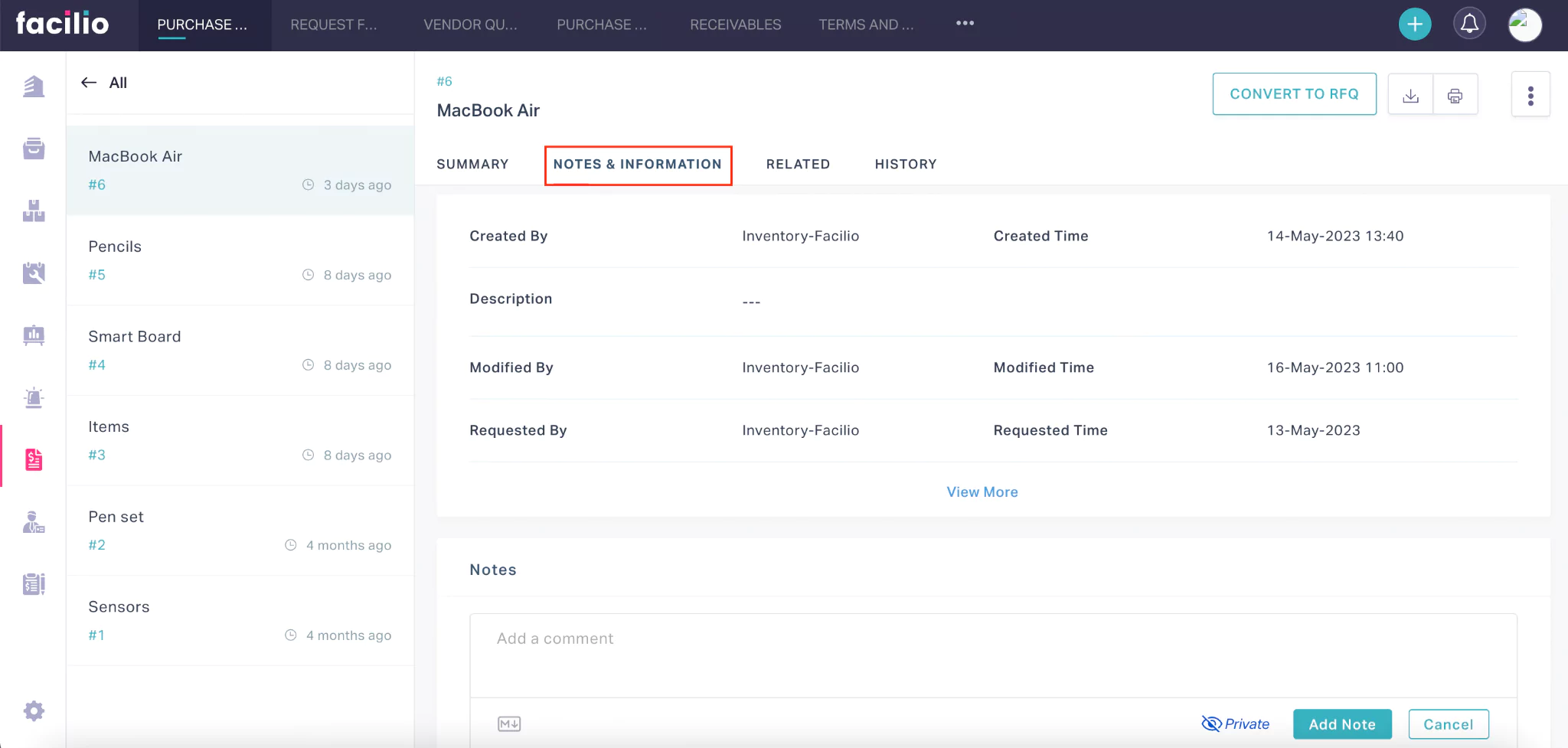Open settings gear in the sidebar
The image size is (1568, 748).
point(34,711)
